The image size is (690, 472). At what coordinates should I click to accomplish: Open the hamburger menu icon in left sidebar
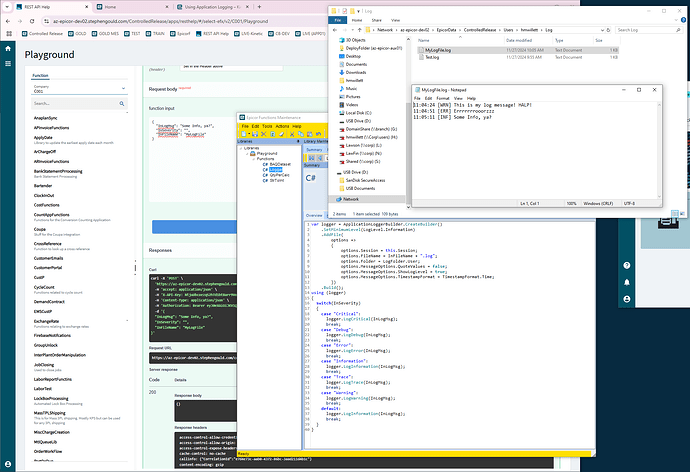(x=8, y=63)
